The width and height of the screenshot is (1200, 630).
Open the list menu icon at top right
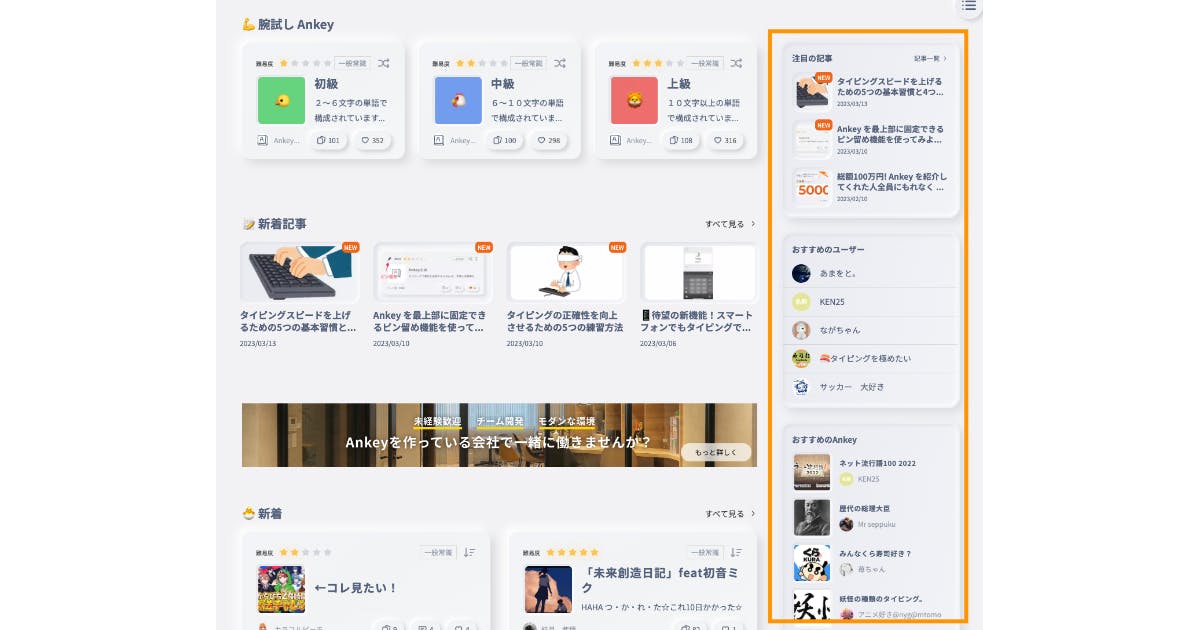coord(968,6)
